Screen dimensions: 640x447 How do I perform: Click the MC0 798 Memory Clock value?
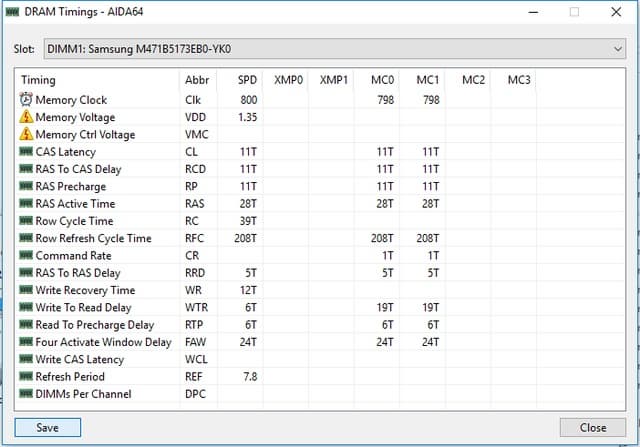pos(385,100)
